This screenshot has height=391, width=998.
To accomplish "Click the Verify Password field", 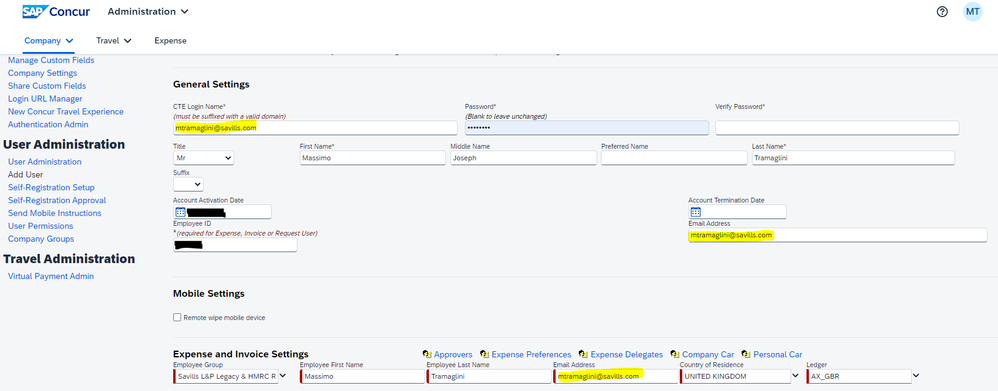I will [x=837, y=128].
